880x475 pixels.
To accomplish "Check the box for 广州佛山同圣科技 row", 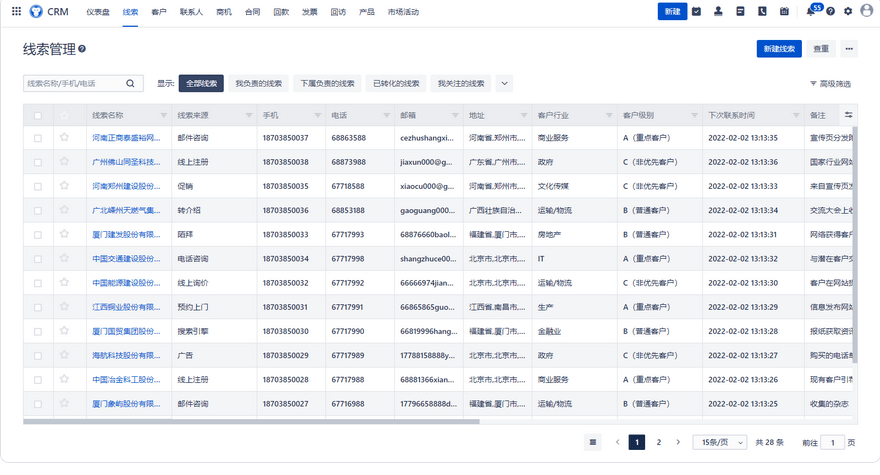I will (38, 162).
